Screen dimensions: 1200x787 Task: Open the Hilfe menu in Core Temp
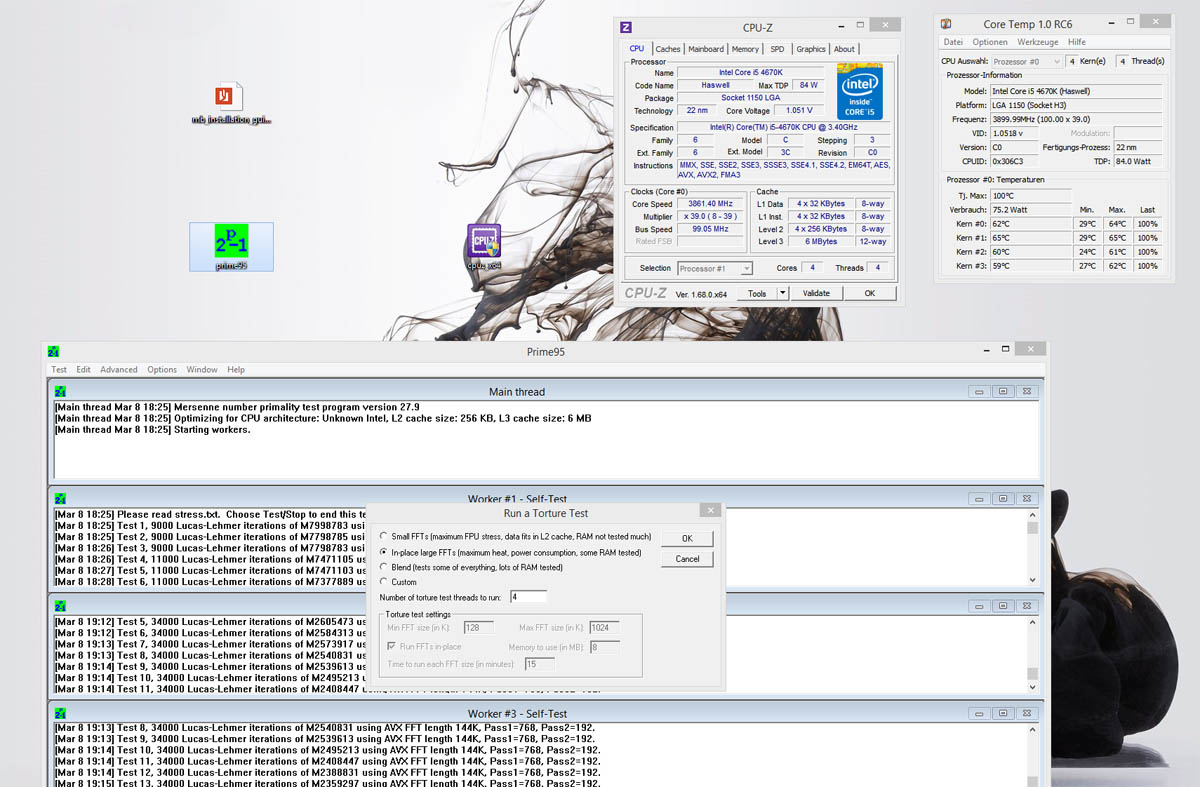pos(1077,42)
